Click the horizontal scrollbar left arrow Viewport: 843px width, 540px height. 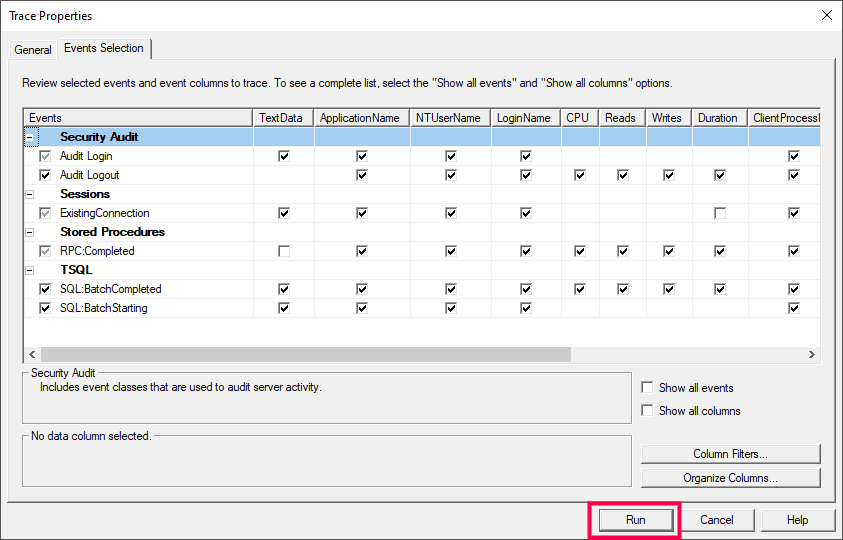point(32,354)
